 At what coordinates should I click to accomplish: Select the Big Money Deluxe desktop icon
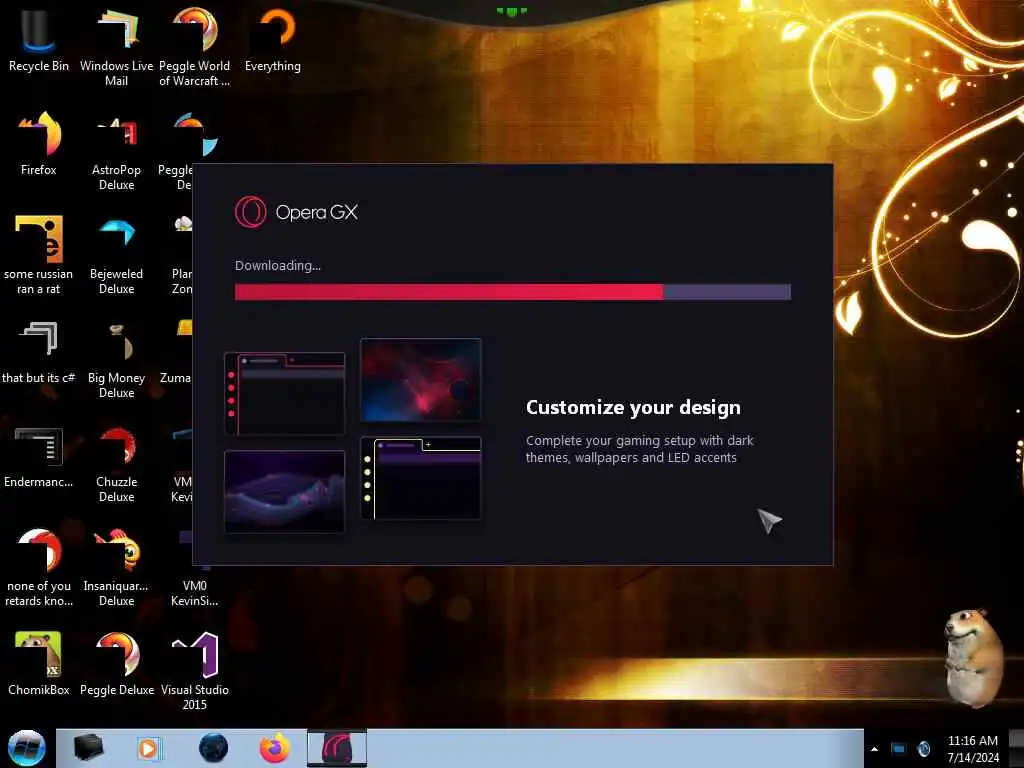[116, 360]
